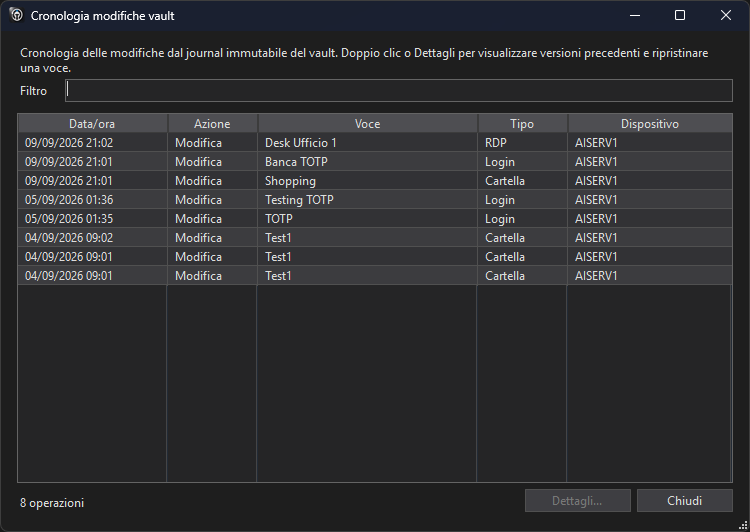Viewport: 750px width, 532px height.
Task: Select the Desk Ufficio 1 row
Action: [x=375, y=143]
